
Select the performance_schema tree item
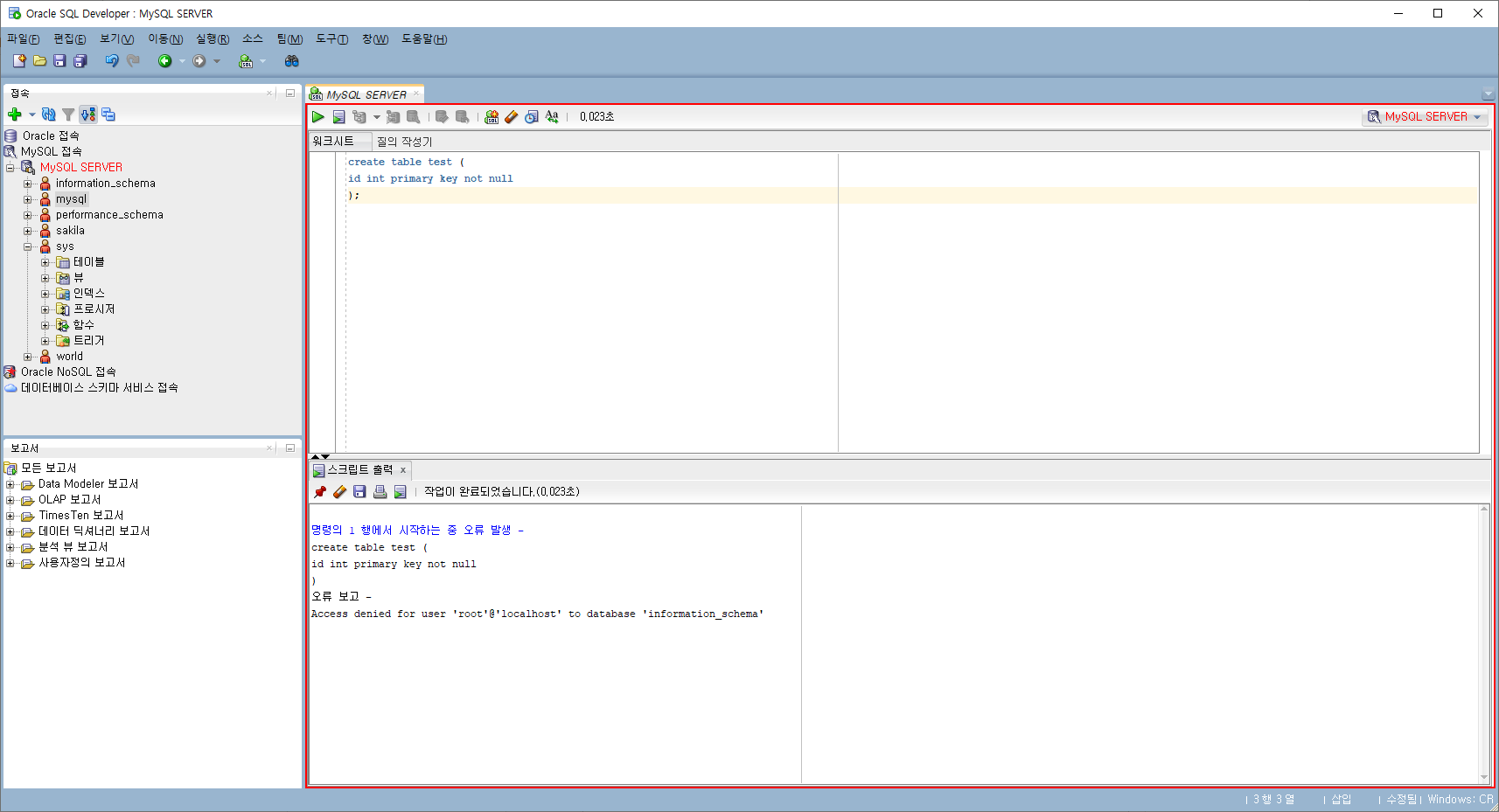[x=109, y=215]
